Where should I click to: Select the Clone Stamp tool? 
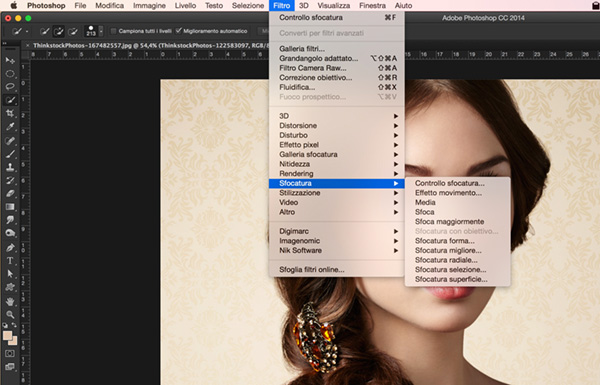pos(10,167)
